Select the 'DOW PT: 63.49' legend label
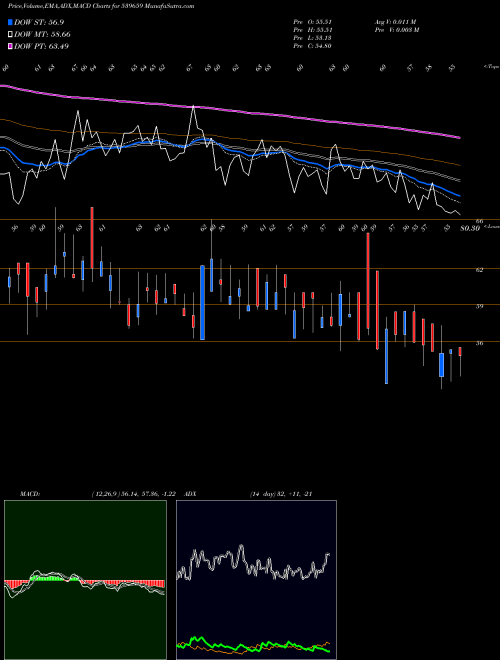 click(x=42, y=46)
